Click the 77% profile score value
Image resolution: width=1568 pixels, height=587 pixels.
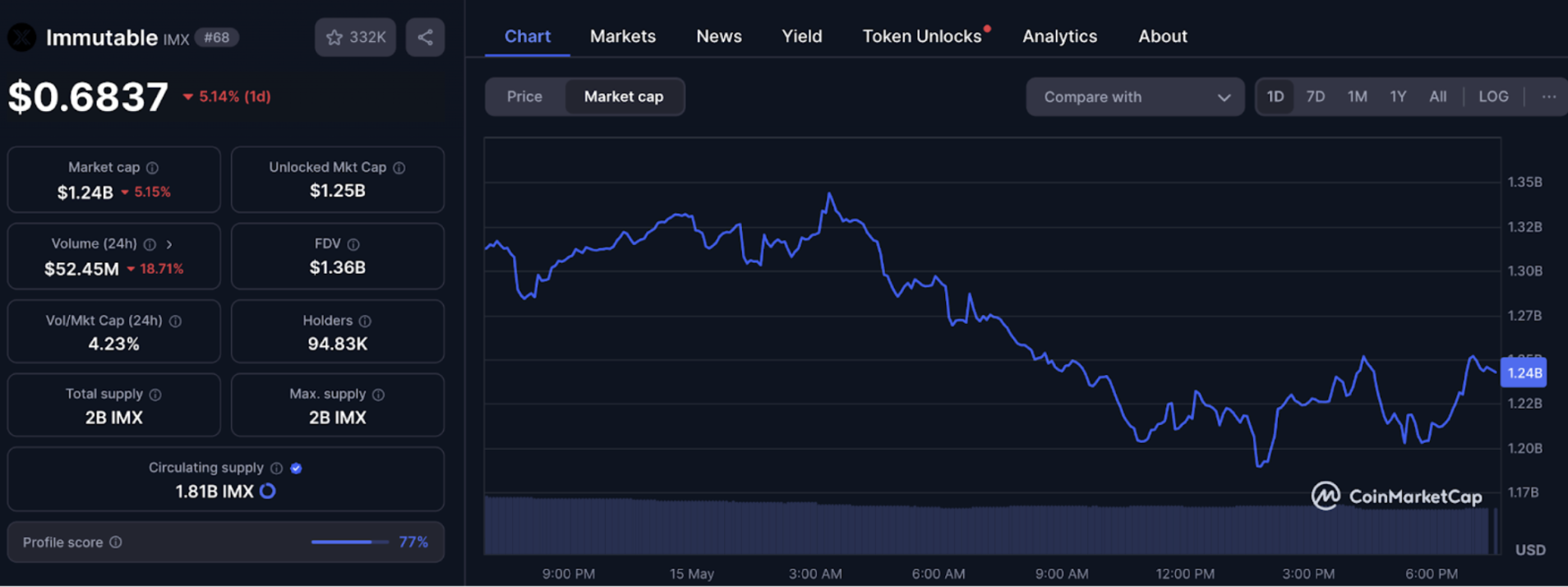tap(413, 542)
